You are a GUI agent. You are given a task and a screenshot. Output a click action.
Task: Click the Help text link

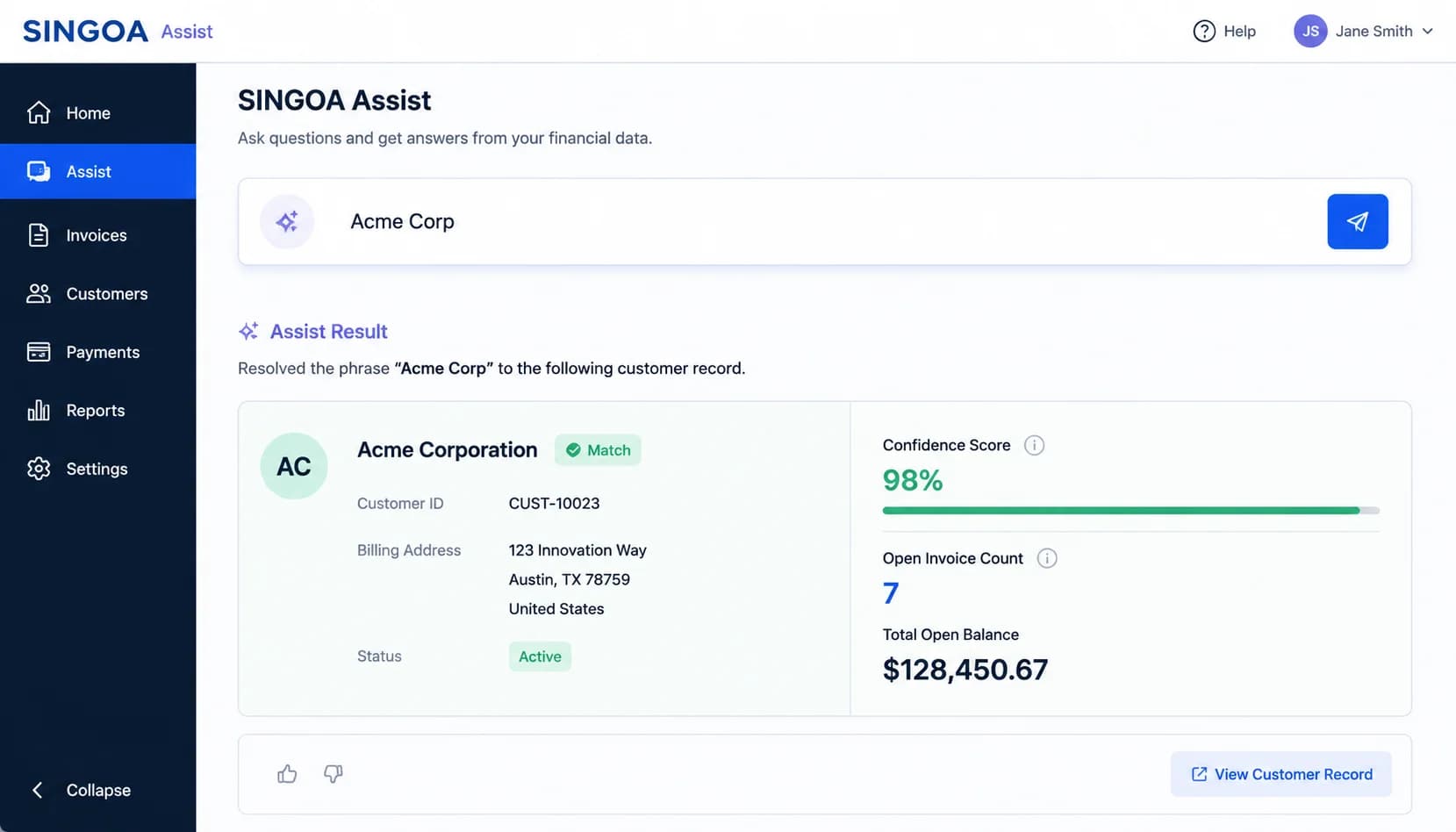[1239, 31]
